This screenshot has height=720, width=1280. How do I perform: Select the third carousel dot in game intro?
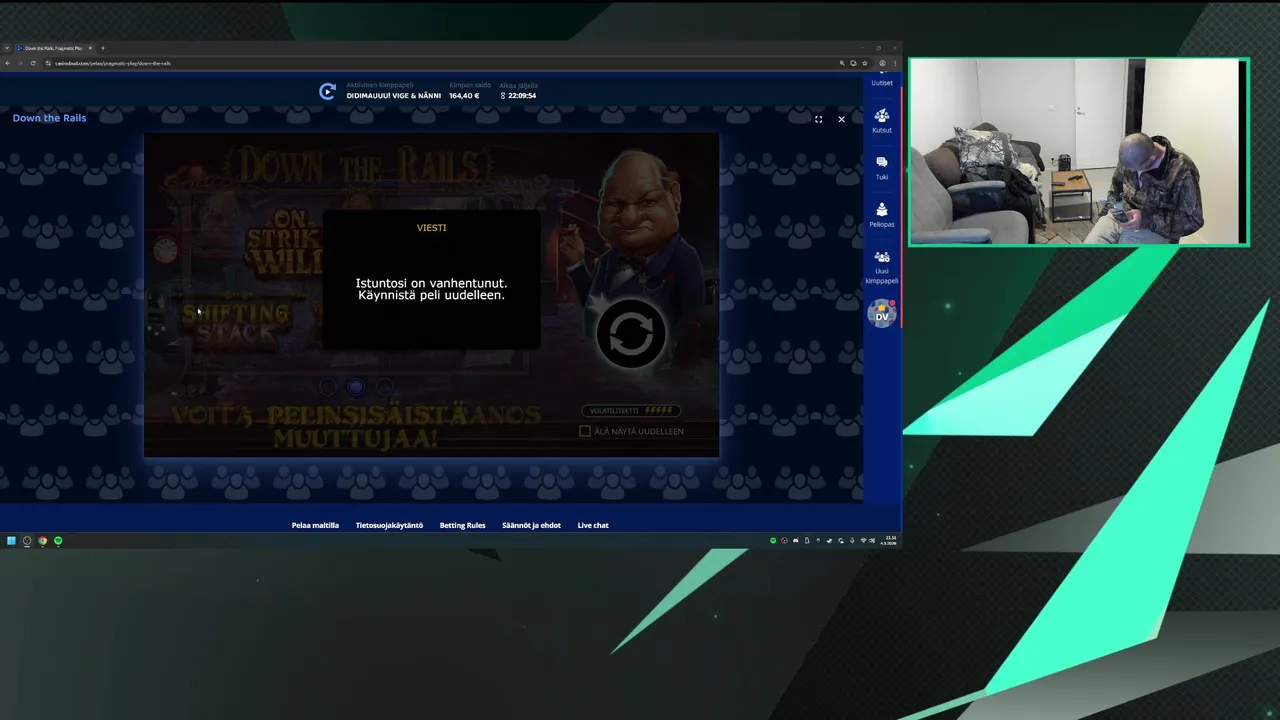tap(385, 387)
